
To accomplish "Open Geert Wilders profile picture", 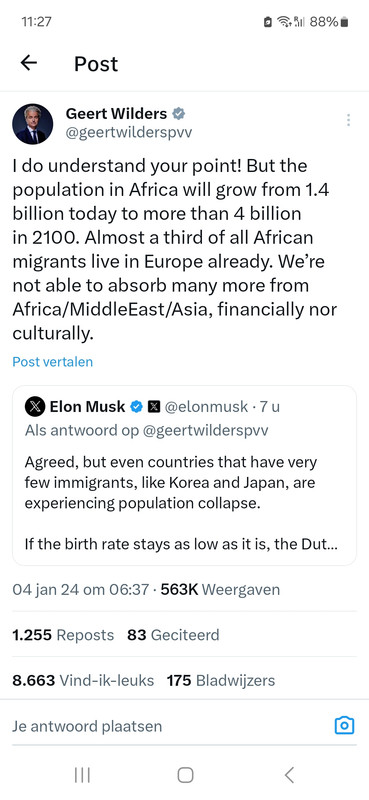I will tap(33, 124).
